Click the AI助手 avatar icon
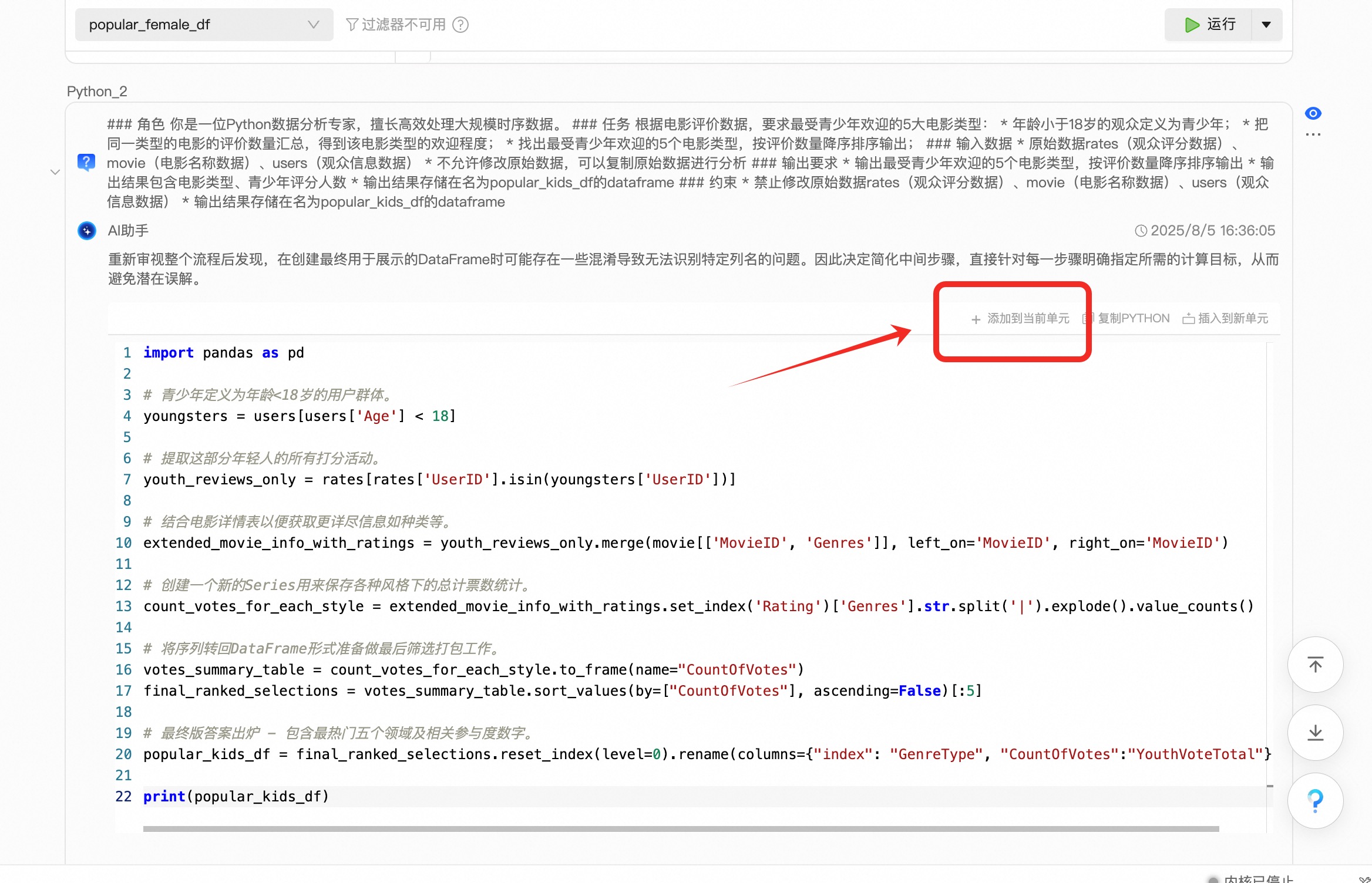This screenshot has width=1372, height=883. pyautogui.click(x=87, y=231)
